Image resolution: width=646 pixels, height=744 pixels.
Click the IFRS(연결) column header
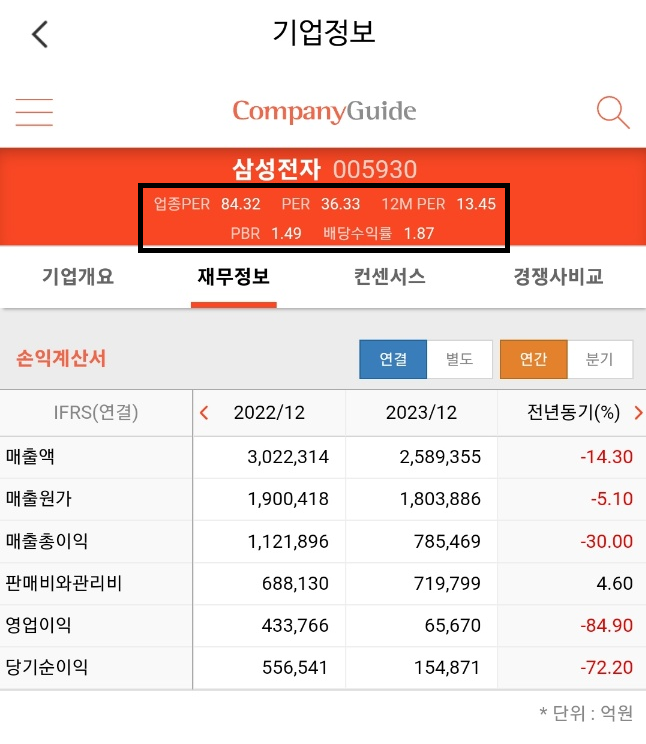point(96,413)
